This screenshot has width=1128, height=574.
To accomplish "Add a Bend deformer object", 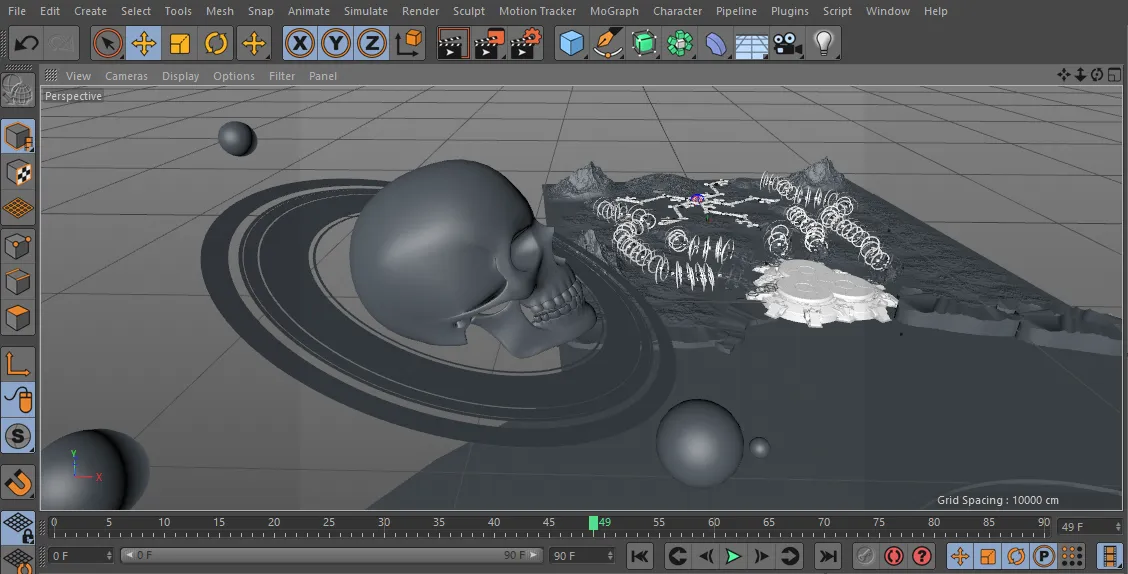I will (716, 44).
